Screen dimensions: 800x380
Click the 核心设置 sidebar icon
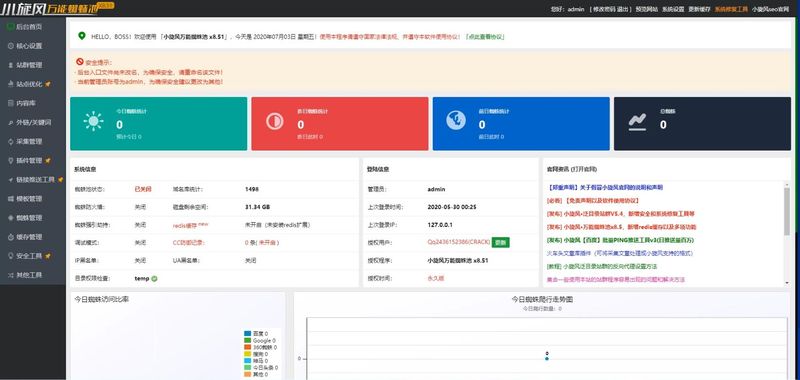point(11,46)
